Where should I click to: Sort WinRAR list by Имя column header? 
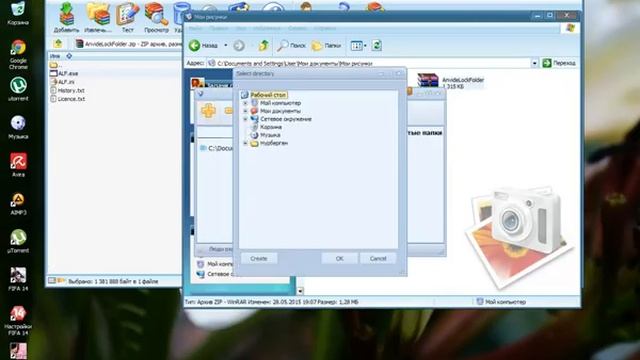coord(55,56)
